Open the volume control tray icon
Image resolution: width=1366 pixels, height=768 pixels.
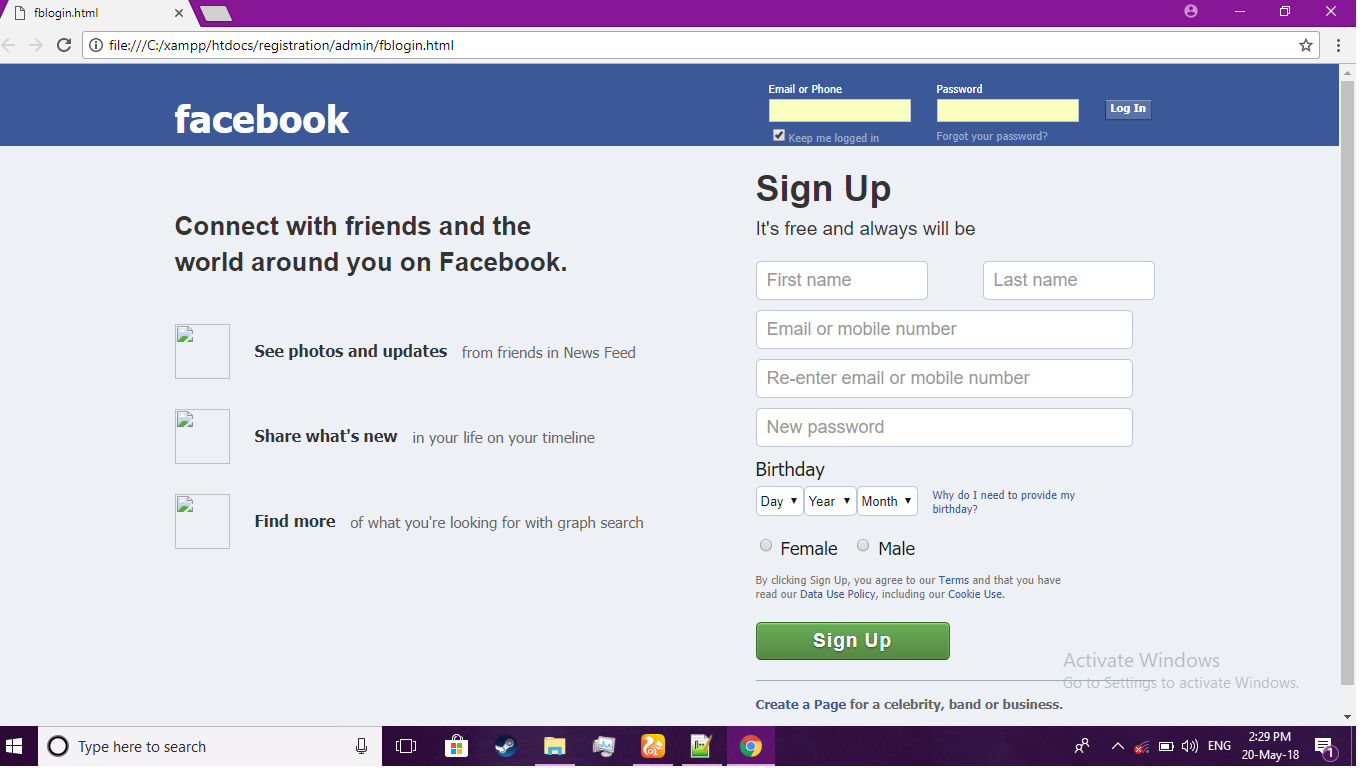[1190, 746]
